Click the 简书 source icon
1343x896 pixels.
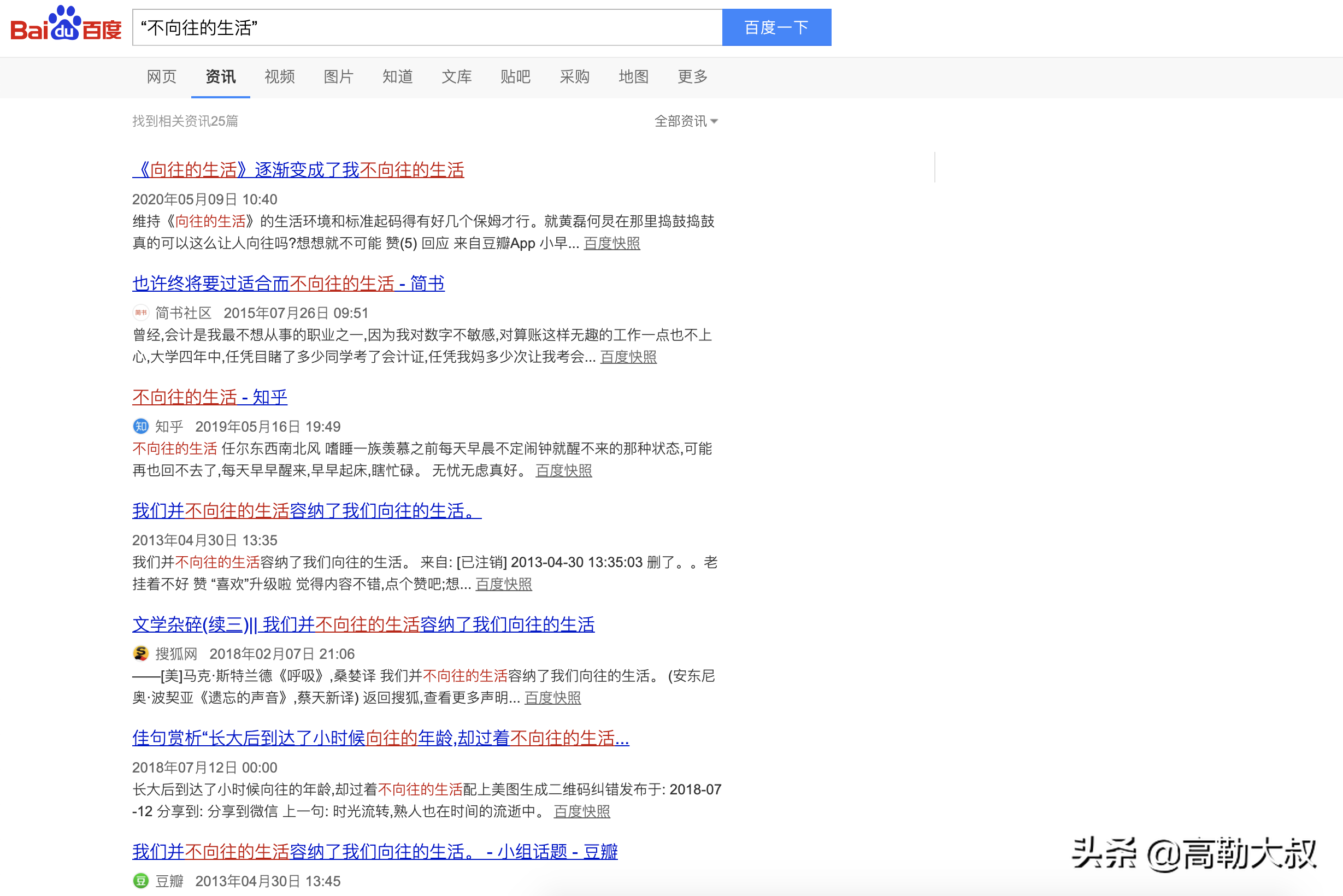140,313
